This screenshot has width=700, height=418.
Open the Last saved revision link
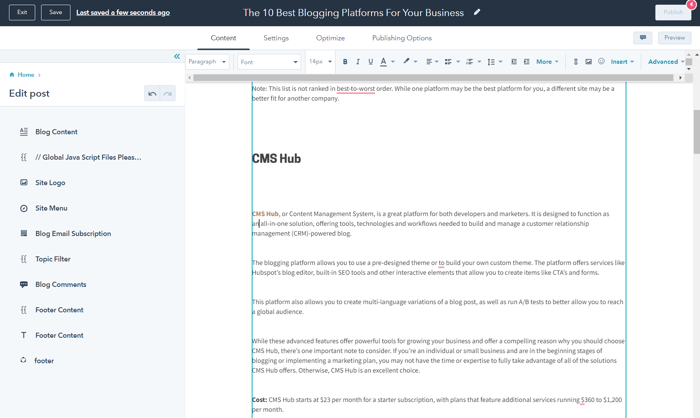point(123,13)
